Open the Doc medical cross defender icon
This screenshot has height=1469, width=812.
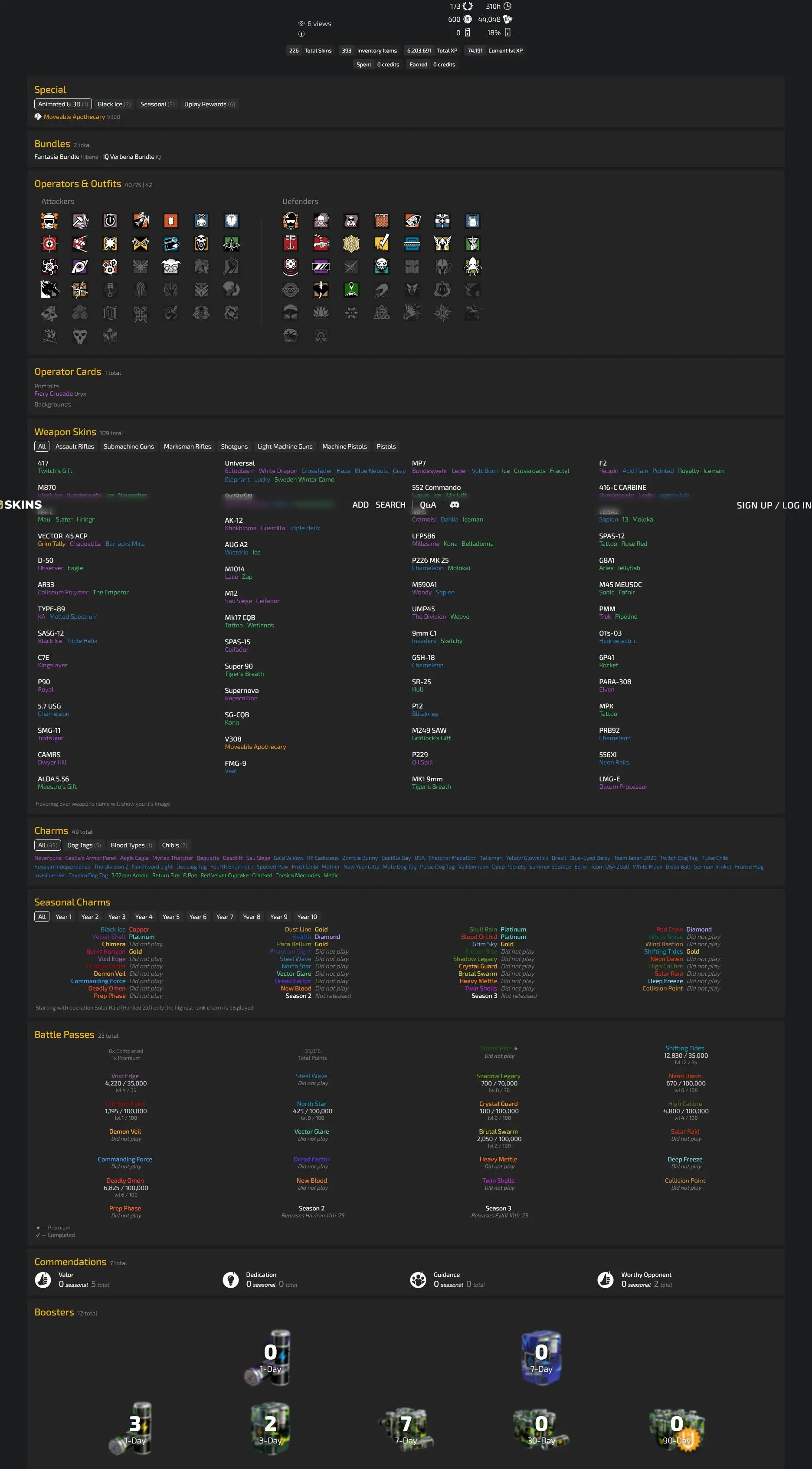pos(442,221)
